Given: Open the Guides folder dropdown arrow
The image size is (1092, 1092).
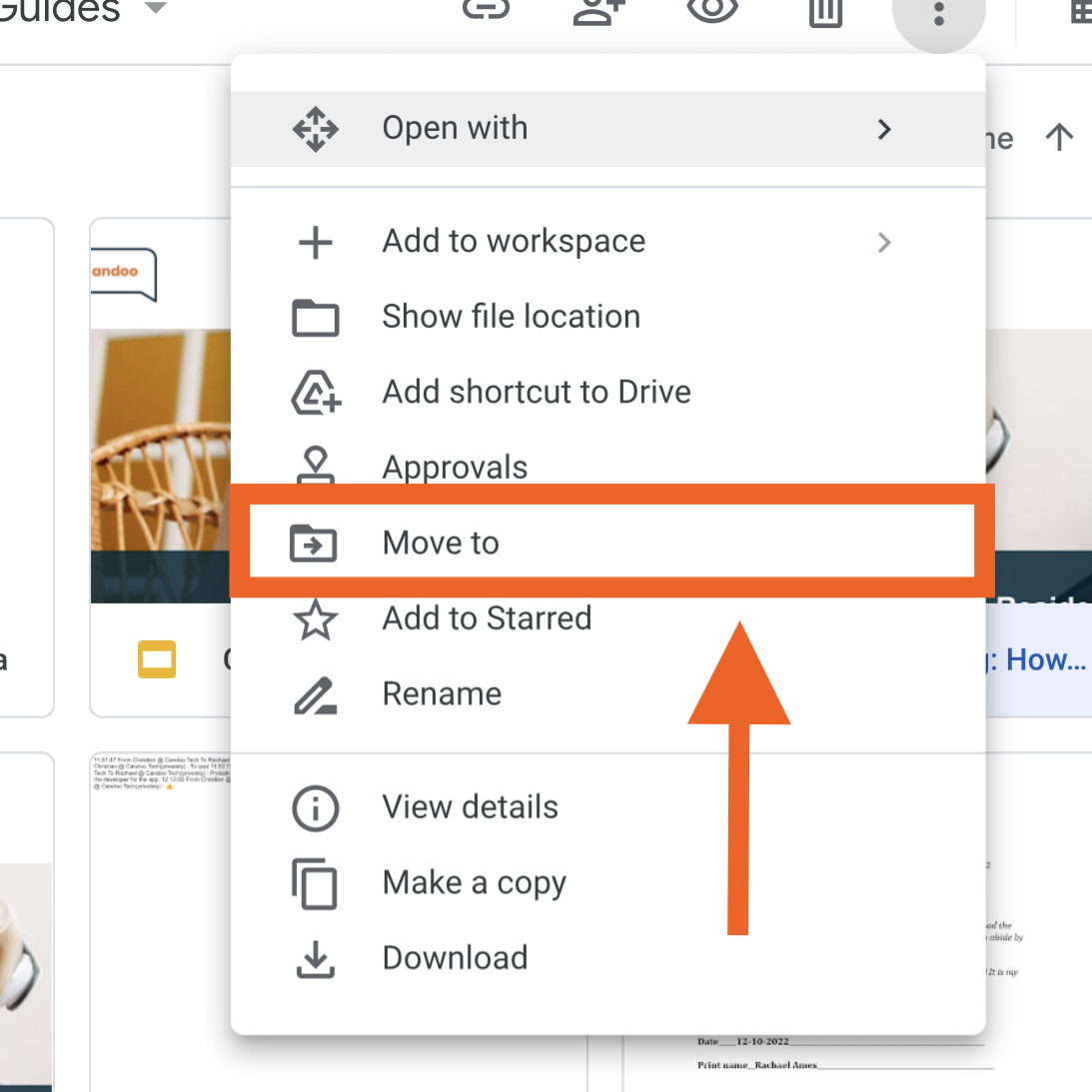Looking at the screenshot, I should 156,8.
